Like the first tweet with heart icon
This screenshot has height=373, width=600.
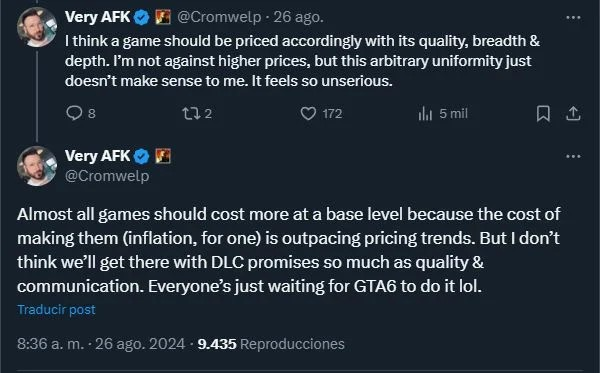click(x=308, y=114)
